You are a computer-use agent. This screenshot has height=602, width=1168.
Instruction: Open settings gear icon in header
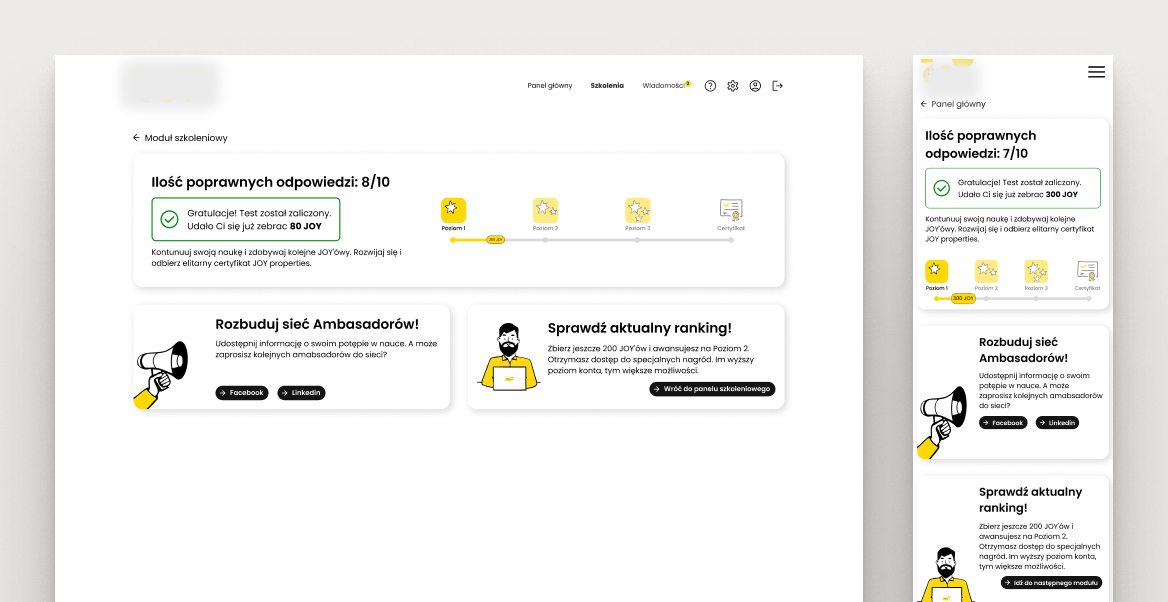click(733, 86)
